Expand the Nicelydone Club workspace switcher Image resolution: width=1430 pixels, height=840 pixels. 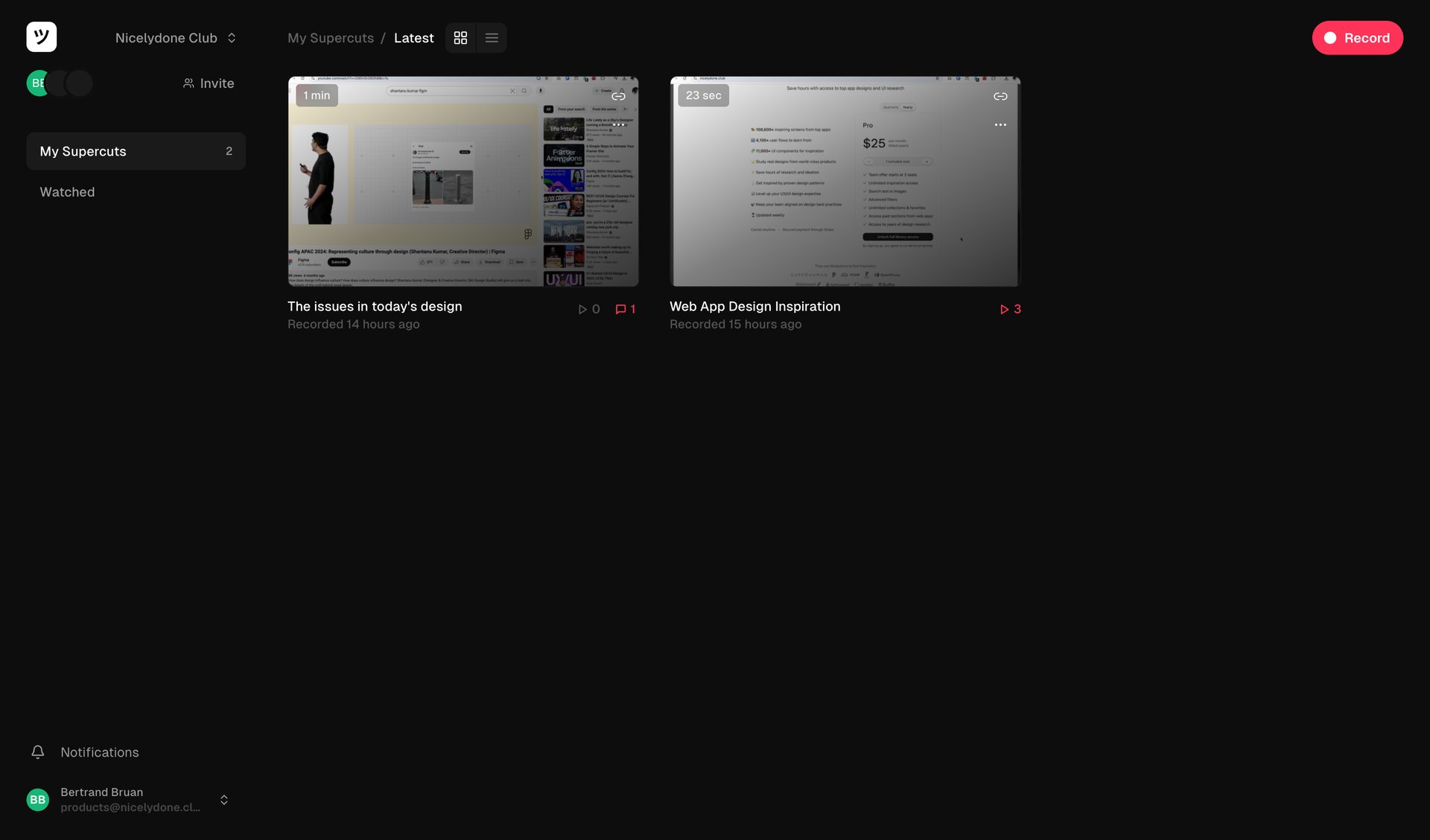(x=231, y=37)
